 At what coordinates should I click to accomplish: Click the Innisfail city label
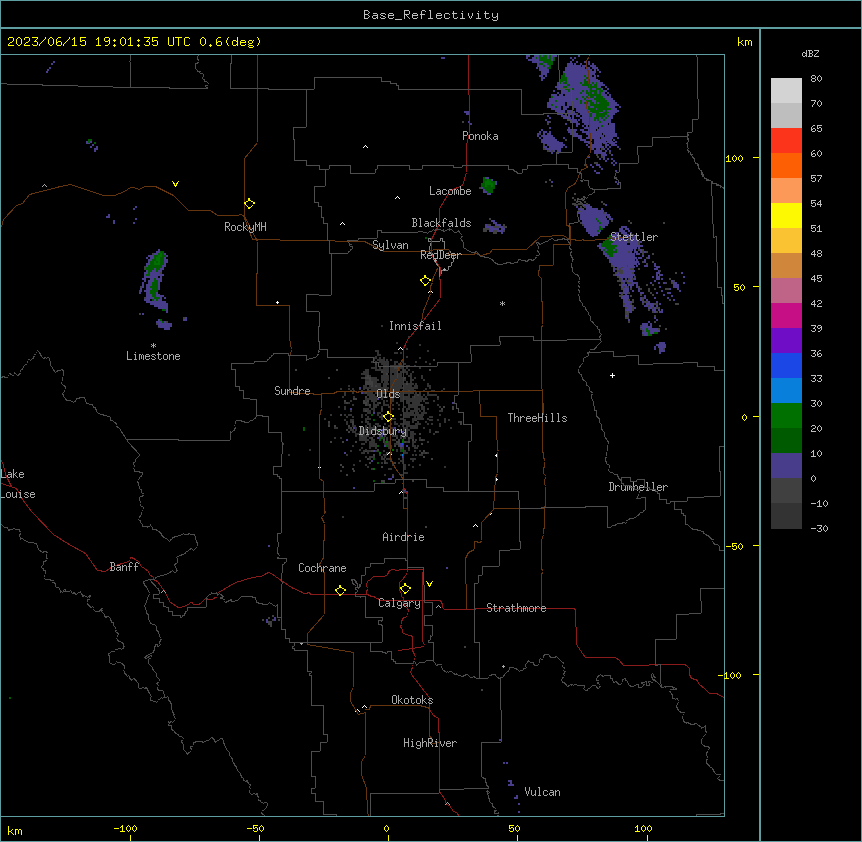coord(415,326)
